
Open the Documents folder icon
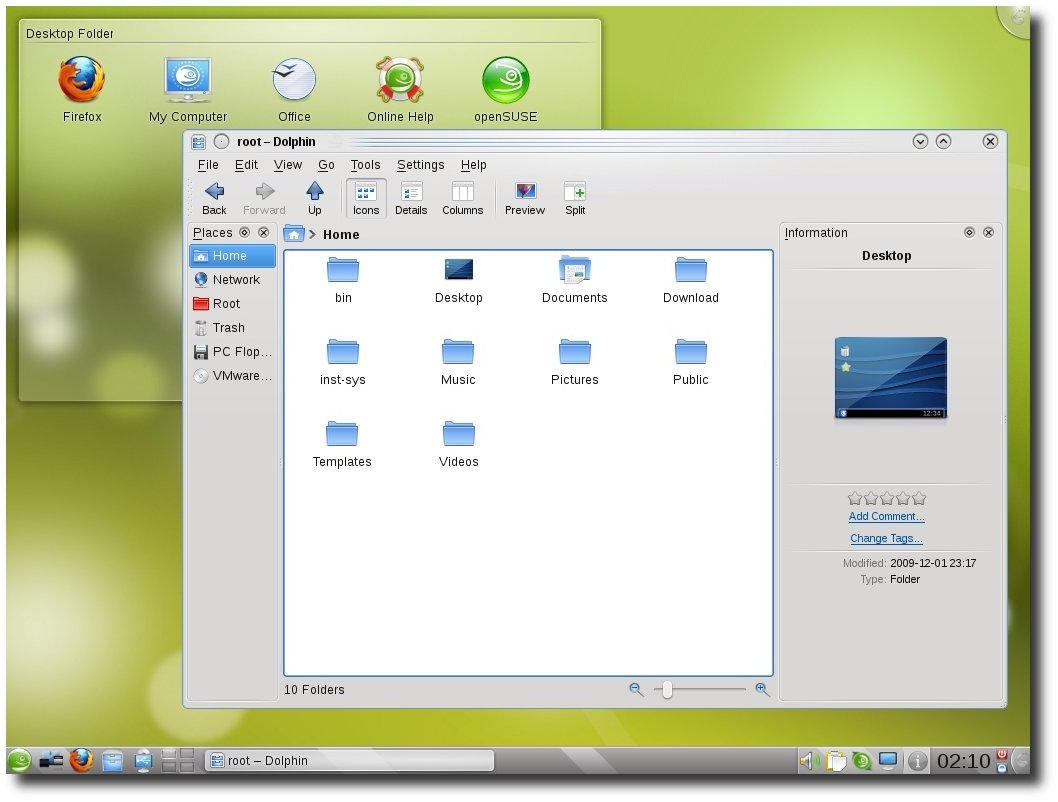tap(575, 270)
